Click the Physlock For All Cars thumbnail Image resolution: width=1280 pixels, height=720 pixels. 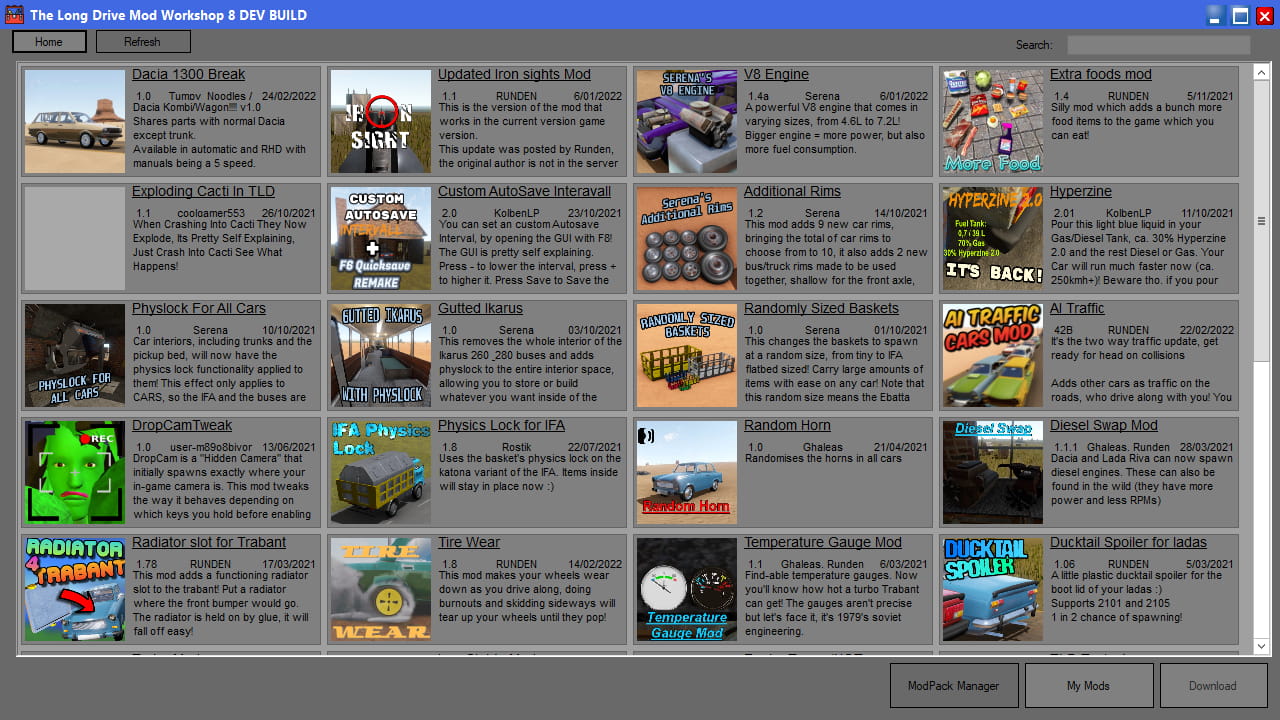tap(75, 355)
